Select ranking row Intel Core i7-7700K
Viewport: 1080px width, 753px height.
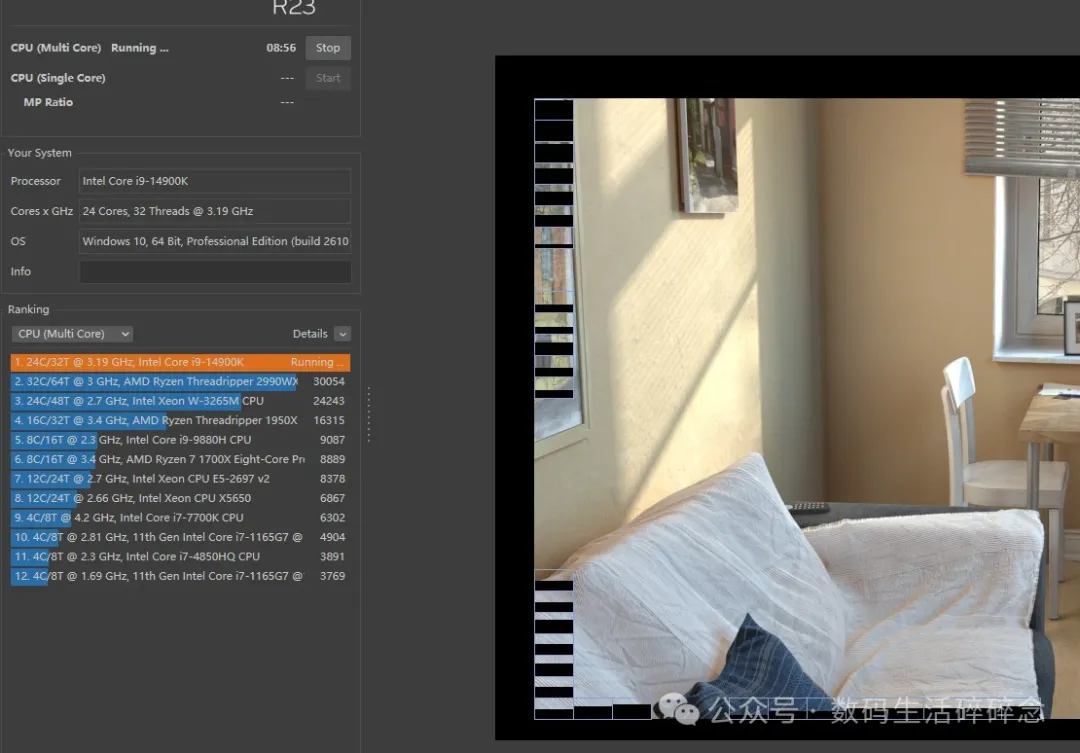click(x=180, y=517)
